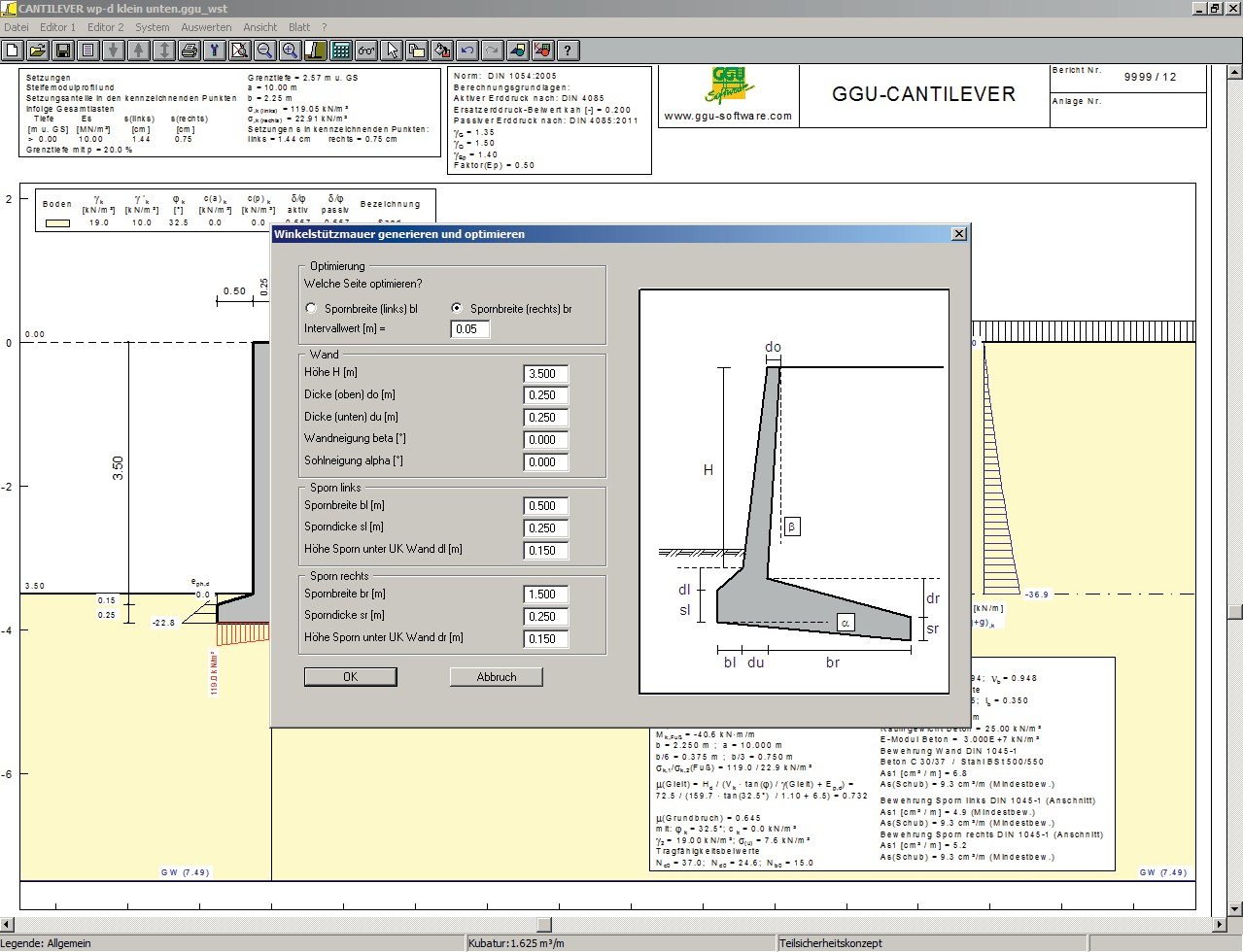1243x952 pixels.
Task: Click the GGU-CANTILEVER title text
Action: pyautogui.click(x=923, y=94)
